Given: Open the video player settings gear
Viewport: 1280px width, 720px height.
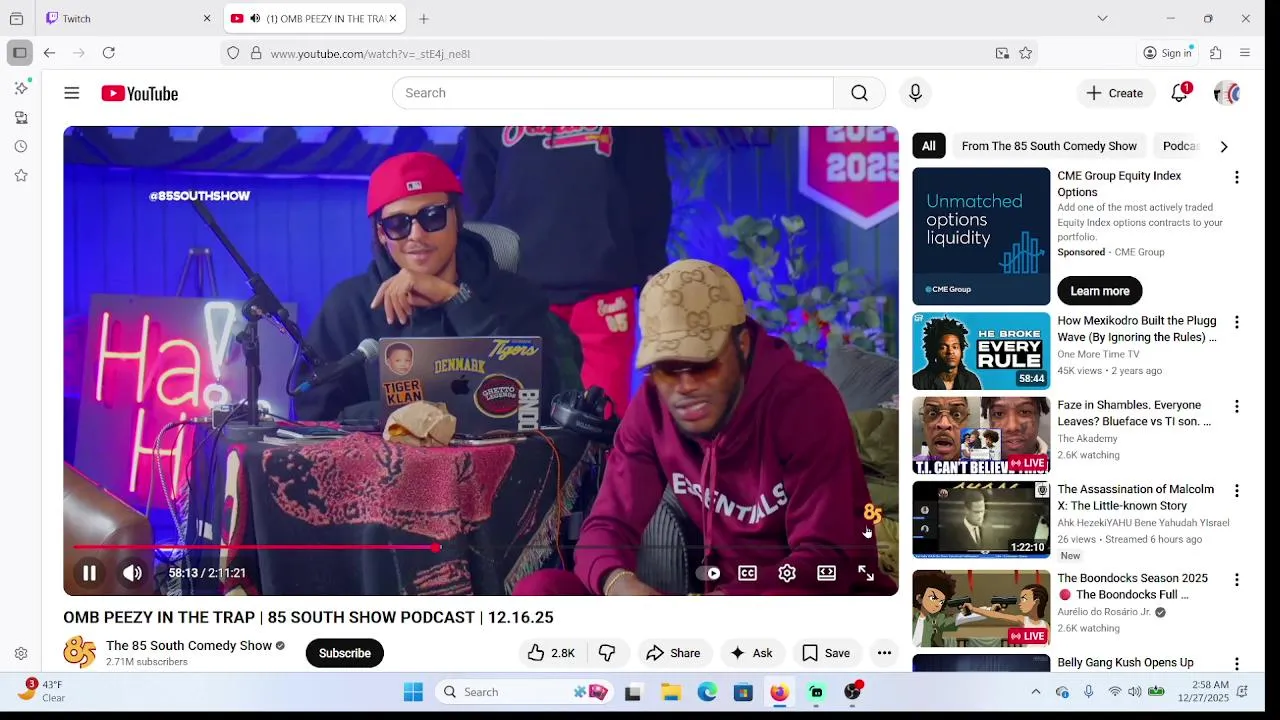Looking at the screenshot, I should (787, 573).
